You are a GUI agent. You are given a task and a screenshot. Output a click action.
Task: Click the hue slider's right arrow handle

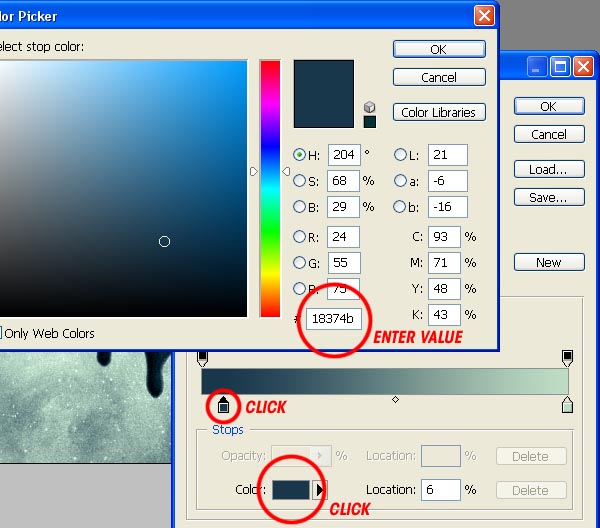point(286,171)
